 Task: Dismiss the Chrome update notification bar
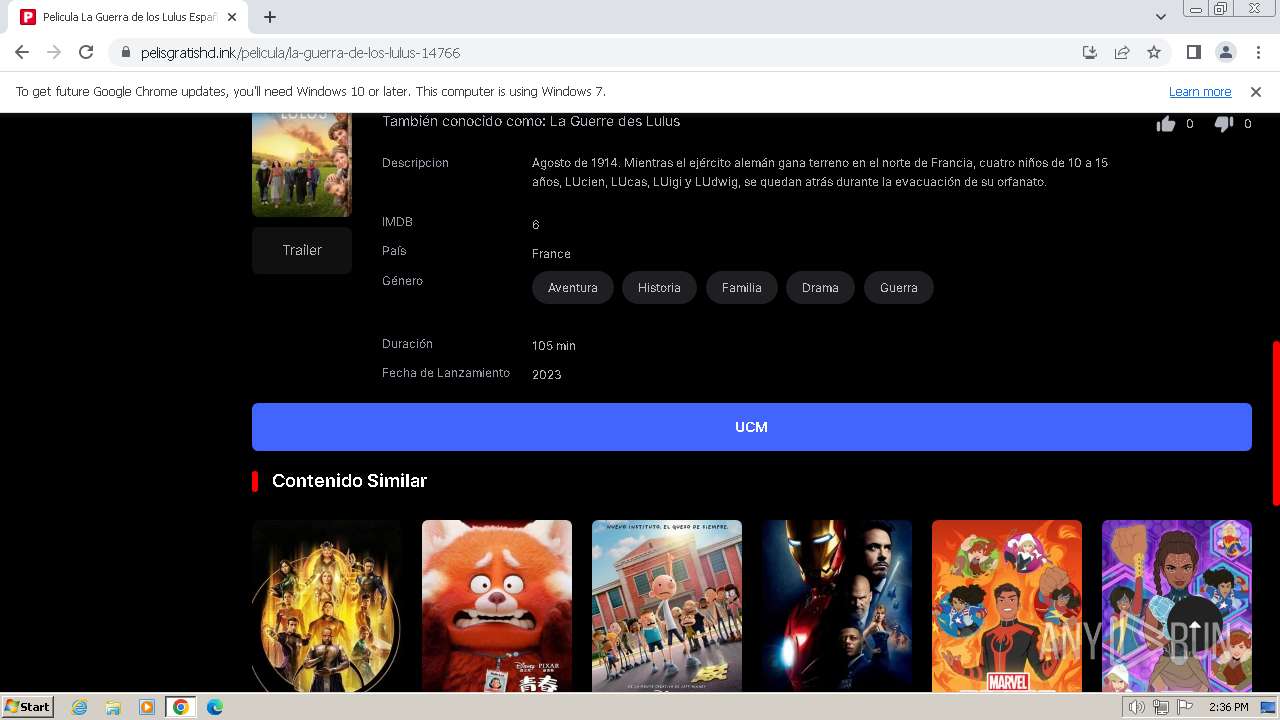coord(1256,91)
